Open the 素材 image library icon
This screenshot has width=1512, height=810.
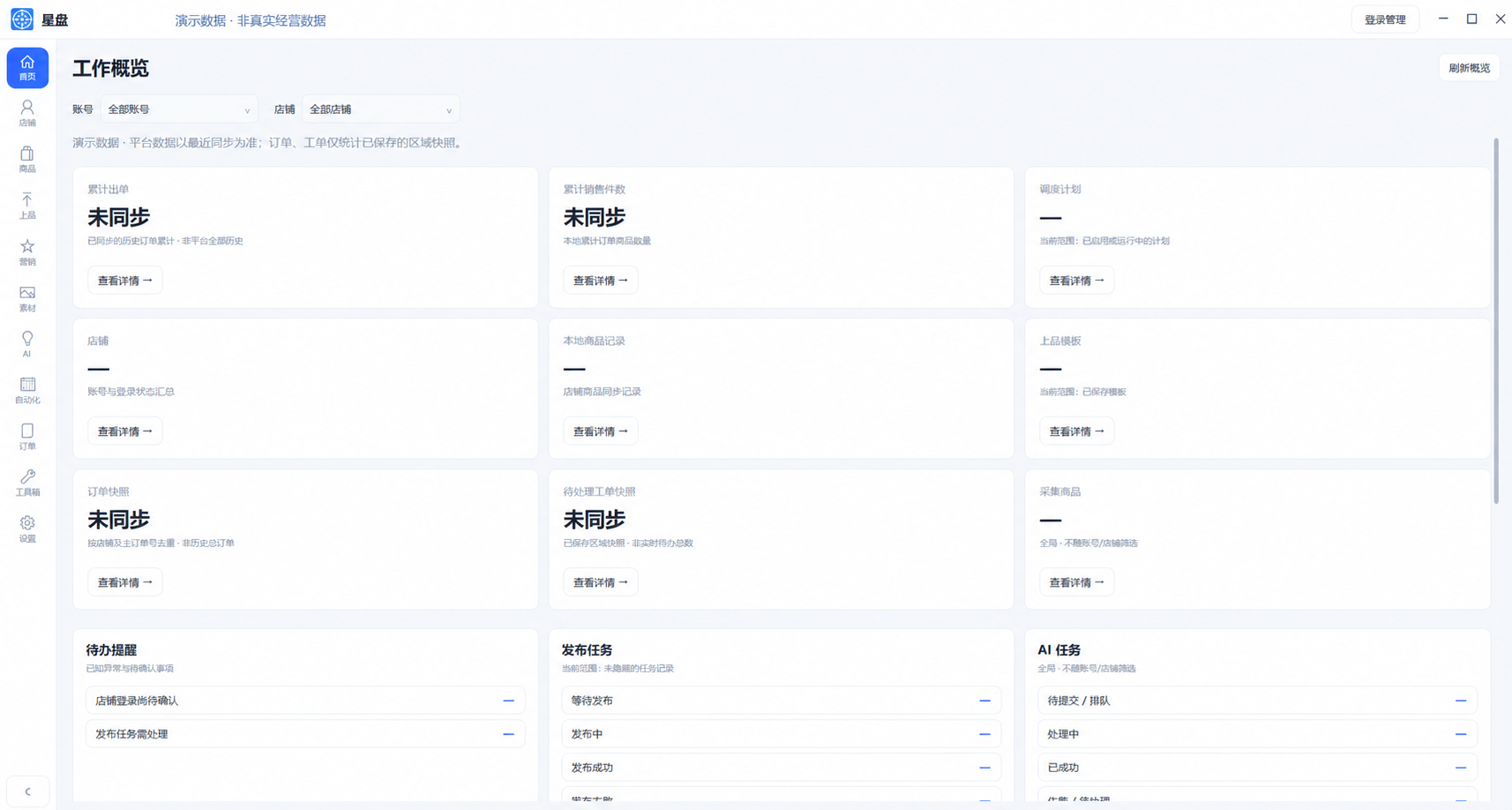tap(27, 298)
